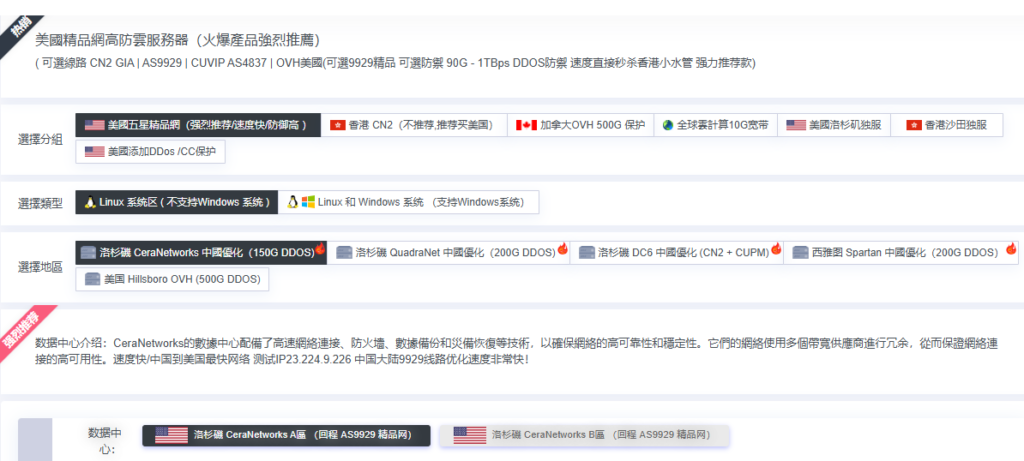The width and height of the screenshot is (1024, 461).
Task: Click the line starting 可選線路 CN2 GIA
Action: pyautogui.click(x=395, y=63)
